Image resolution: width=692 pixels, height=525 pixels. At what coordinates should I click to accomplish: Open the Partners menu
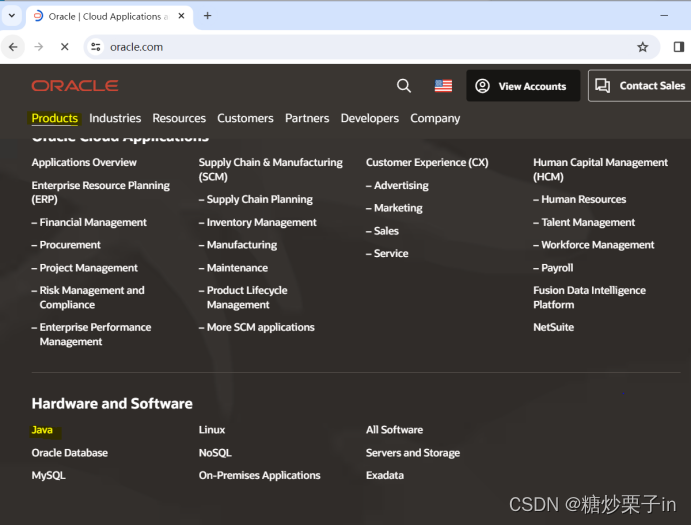307,118
